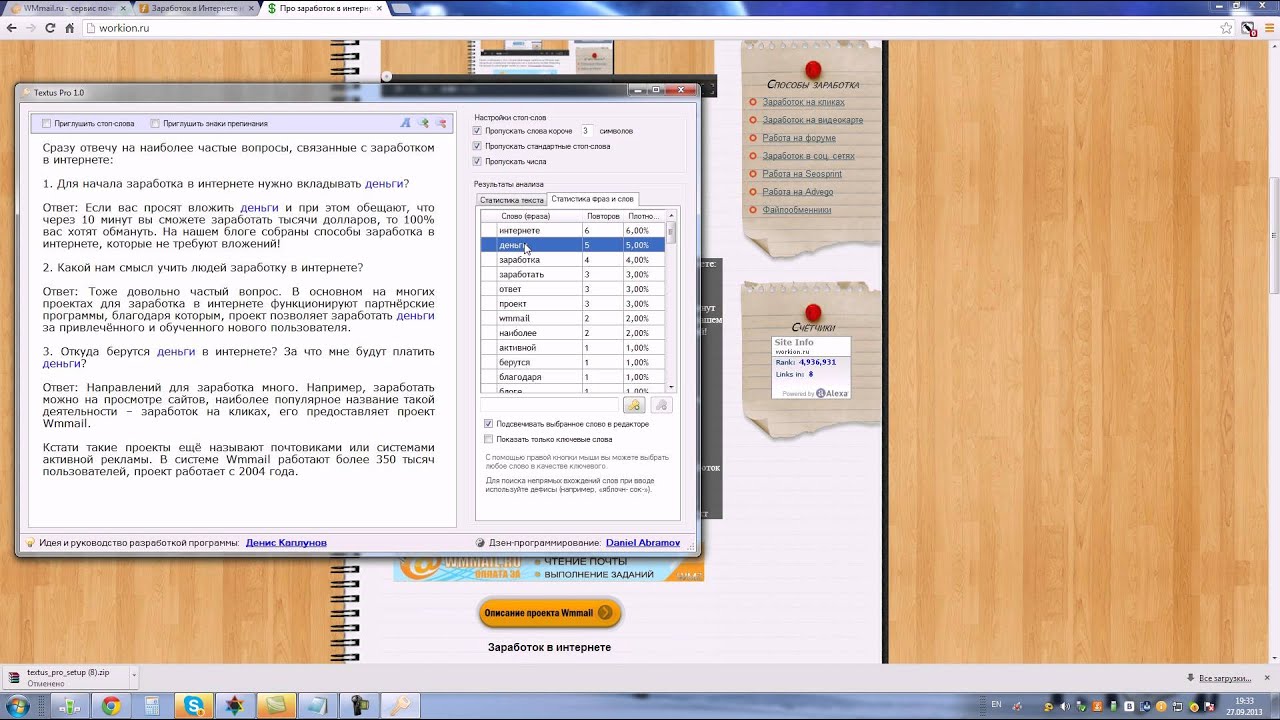Open 'Заработок на кликах' sidebar link

click(x=803, y=102)
